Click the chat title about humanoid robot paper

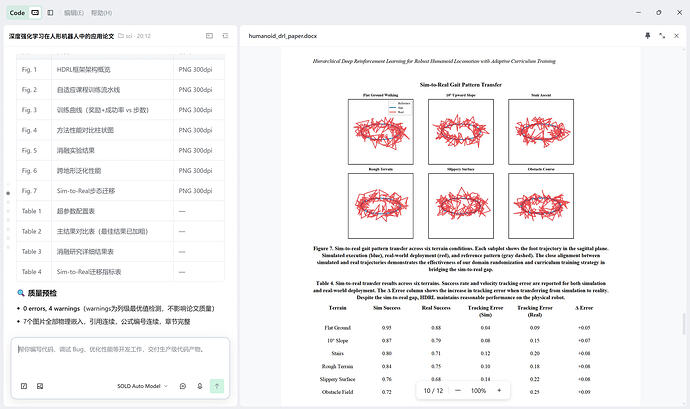pos(61,36)
